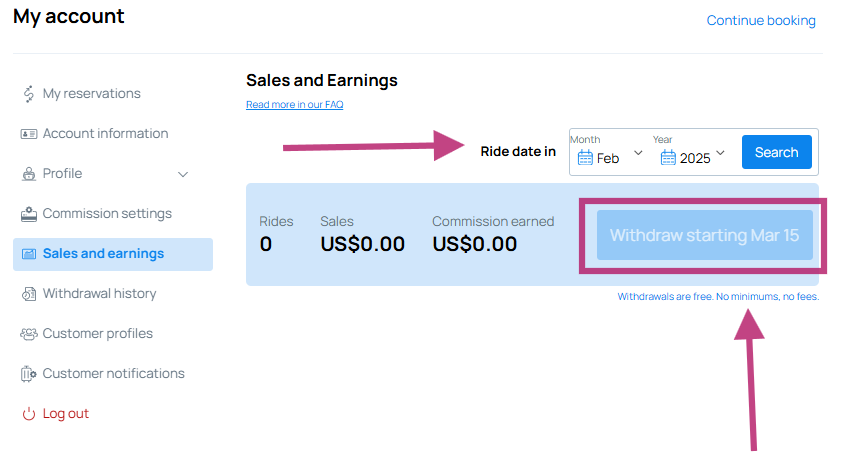Click the Month calendar icon
The height and width of the screenshot is (460, 842).
tap(585, 158)
